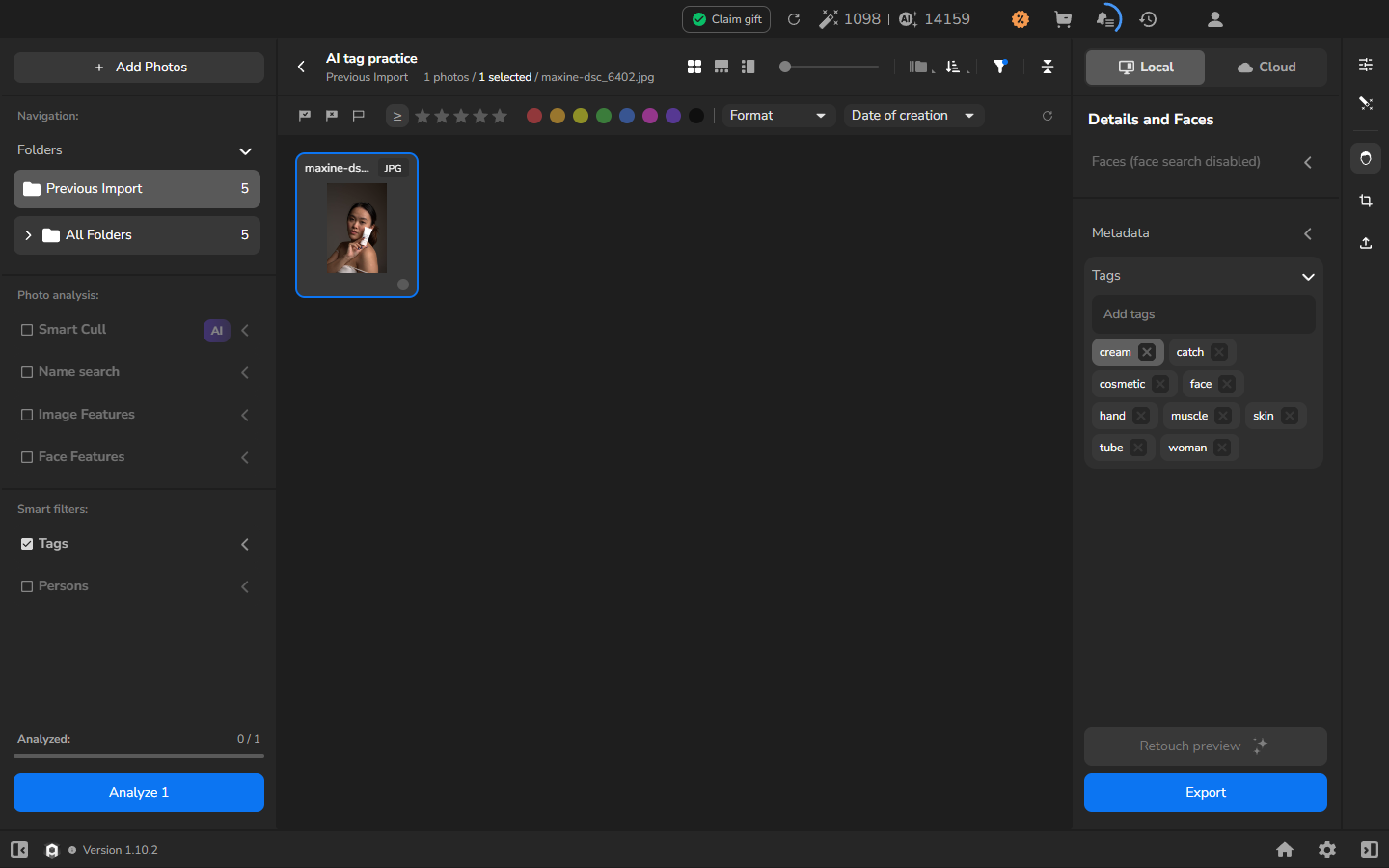The width and height of the screenshot is (1389, 868).
Task: Go to home screen icon
Action: pos(1285,850)
